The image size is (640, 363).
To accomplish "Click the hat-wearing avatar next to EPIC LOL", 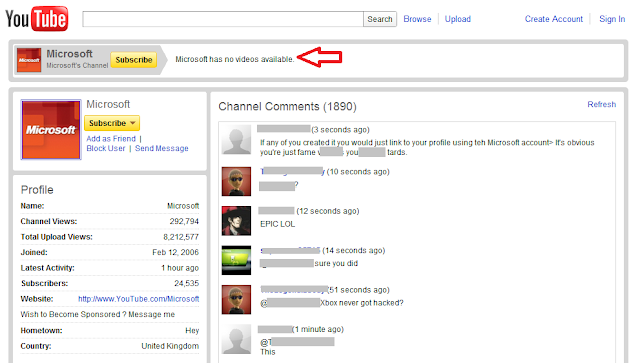I will coord(236,221).
